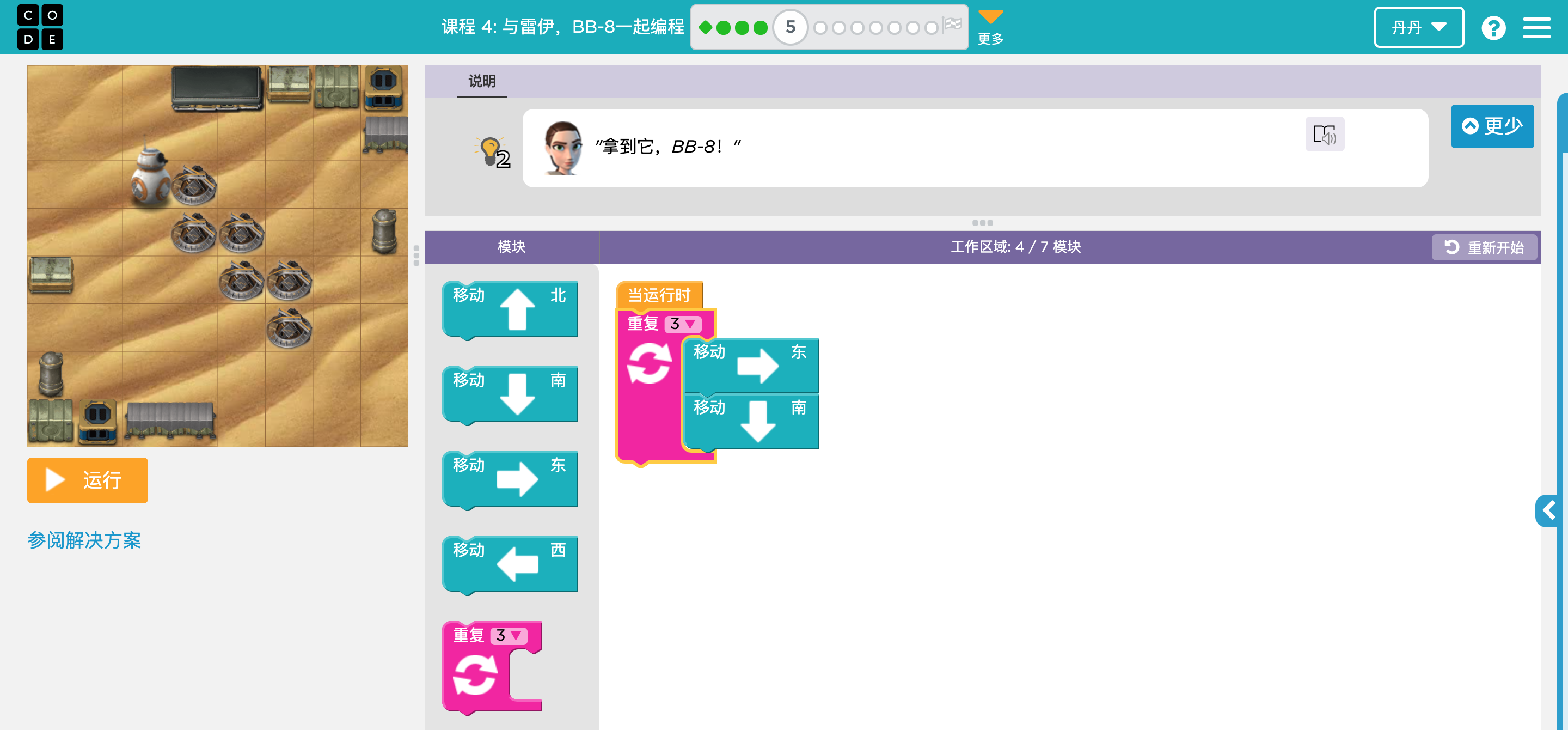Go to the third completed green level dot
1568x730 pixels.
tap(742, 27)
